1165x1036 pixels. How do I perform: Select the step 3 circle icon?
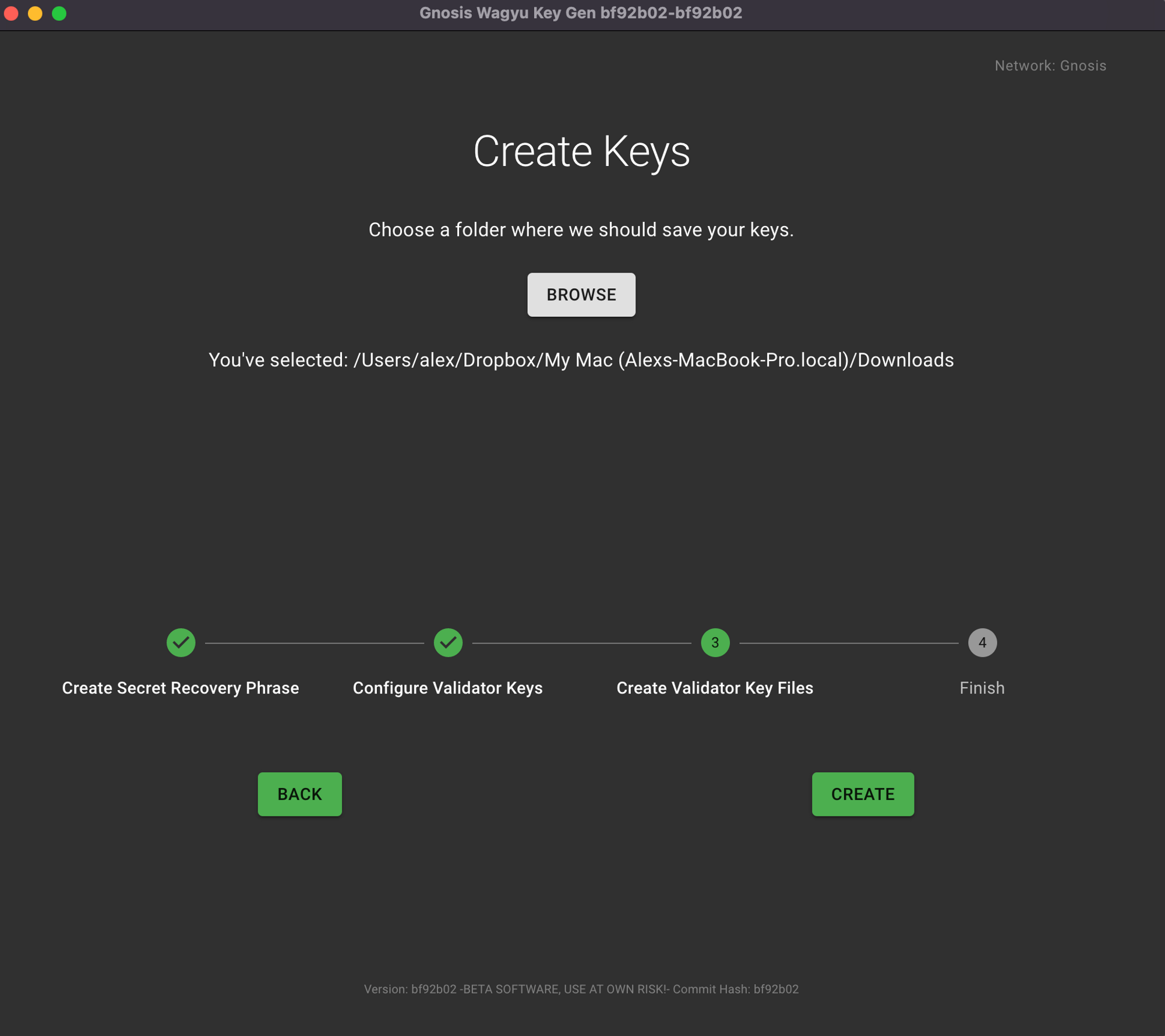point(715,642)
